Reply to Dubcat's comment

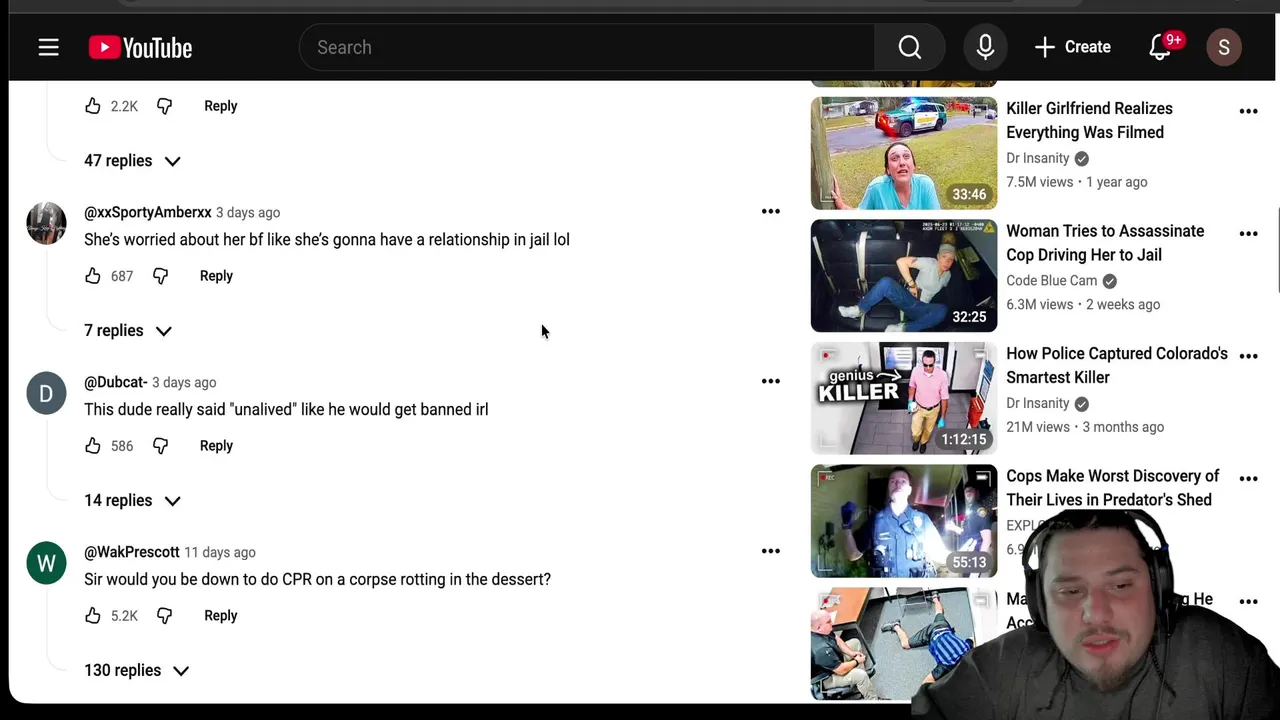tap(216, 446)
